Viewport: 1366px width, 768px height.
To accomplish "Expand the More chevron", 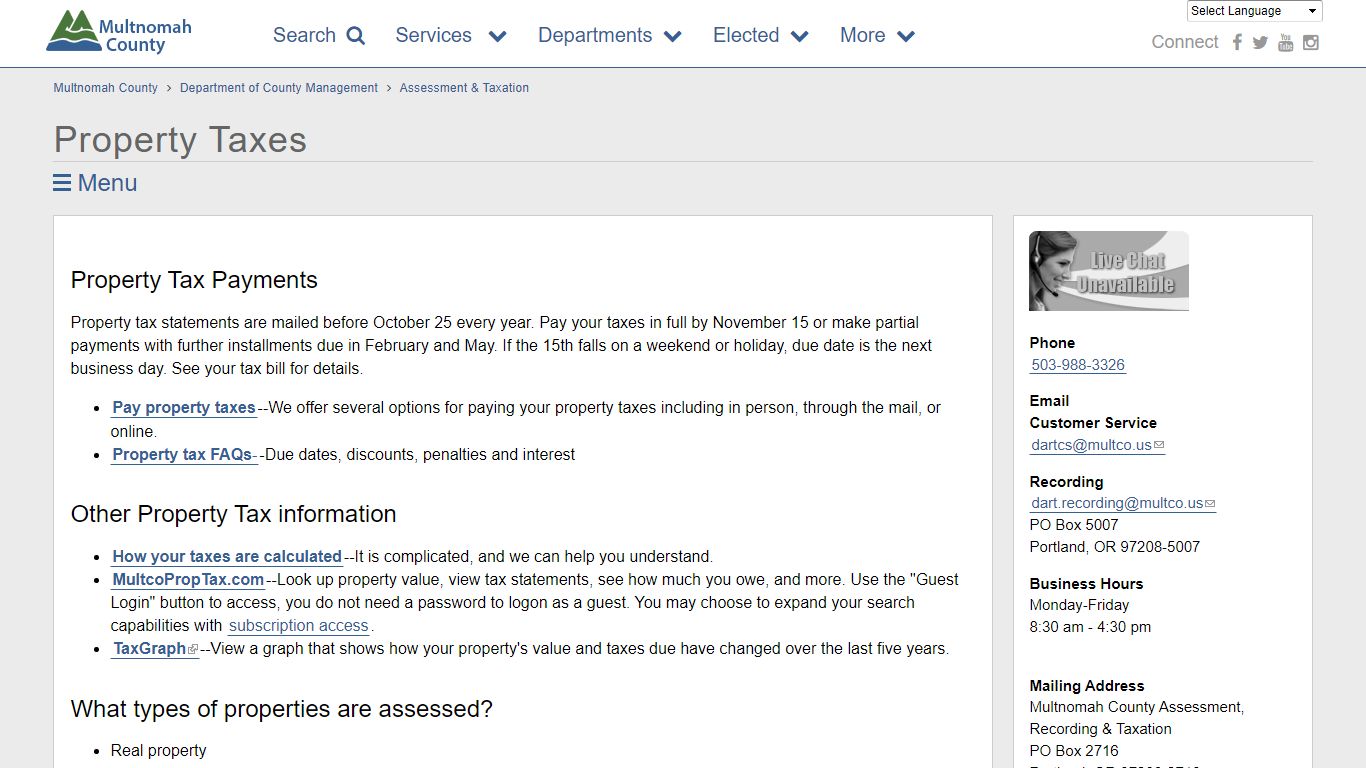I will [906, 37].
